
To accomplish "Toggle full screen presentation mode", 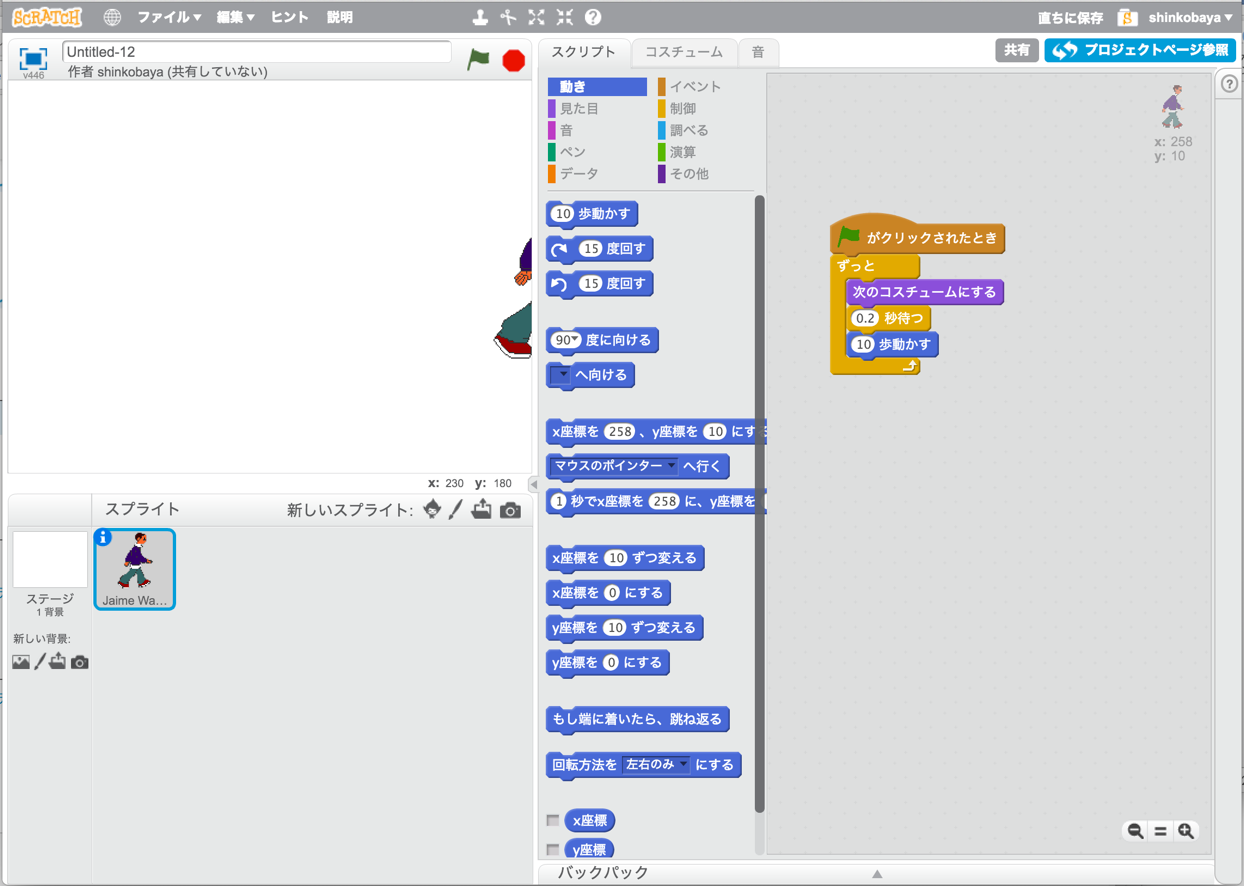I will coord(33,58).
